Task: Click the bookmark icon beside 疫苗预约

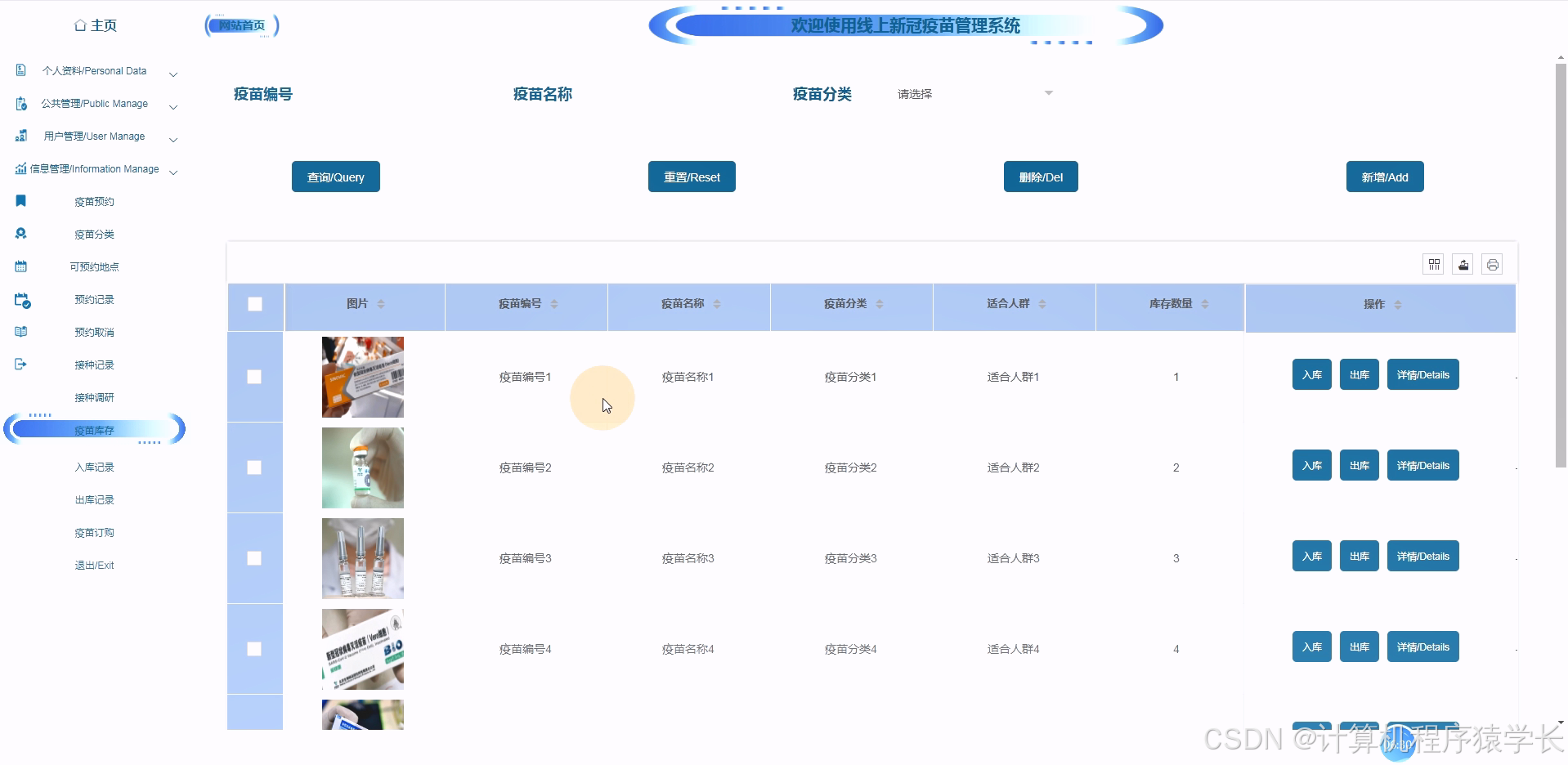Action: pyautogui.click(x=20, y=200)
